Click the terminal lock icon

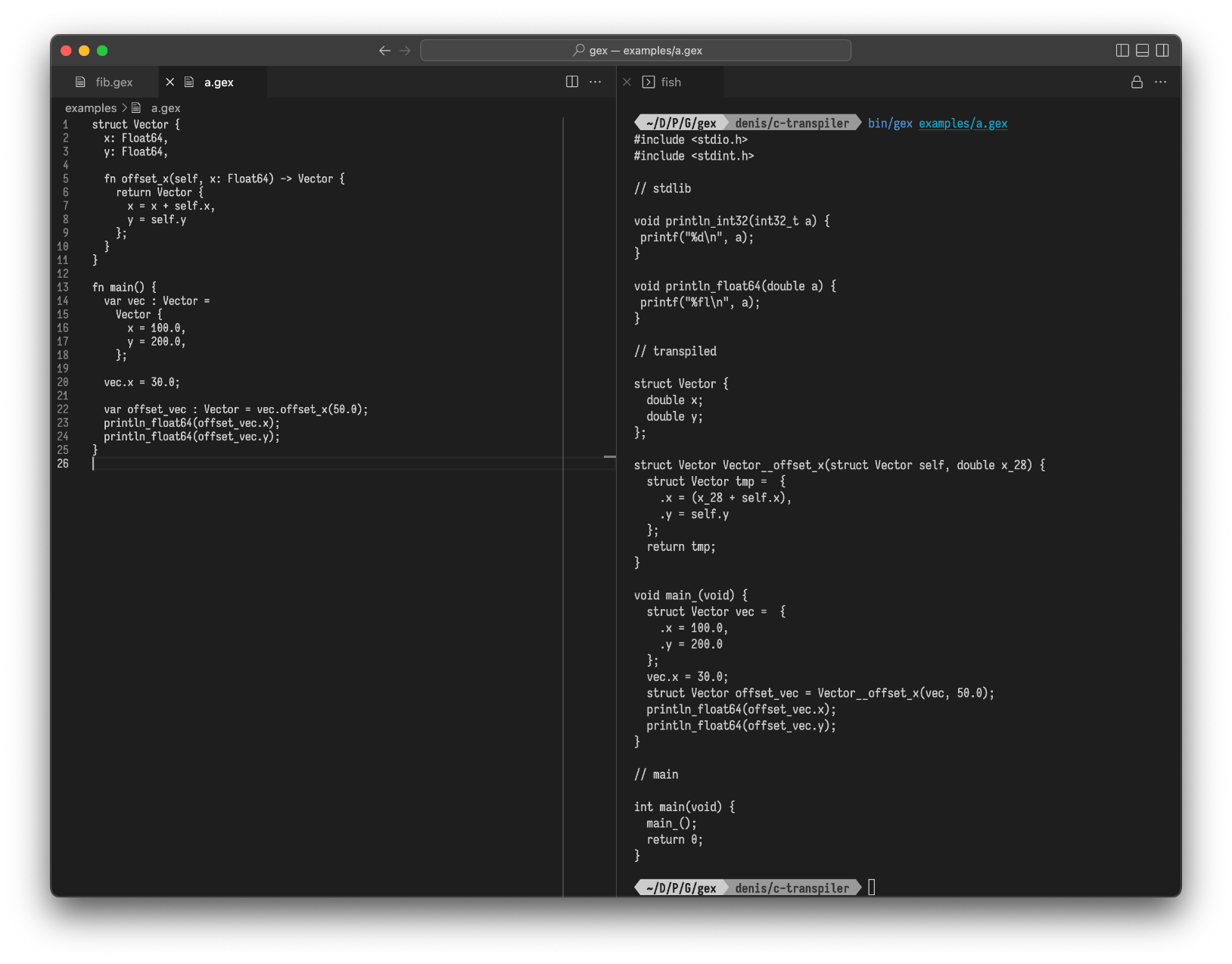[x=1137, y=82]
